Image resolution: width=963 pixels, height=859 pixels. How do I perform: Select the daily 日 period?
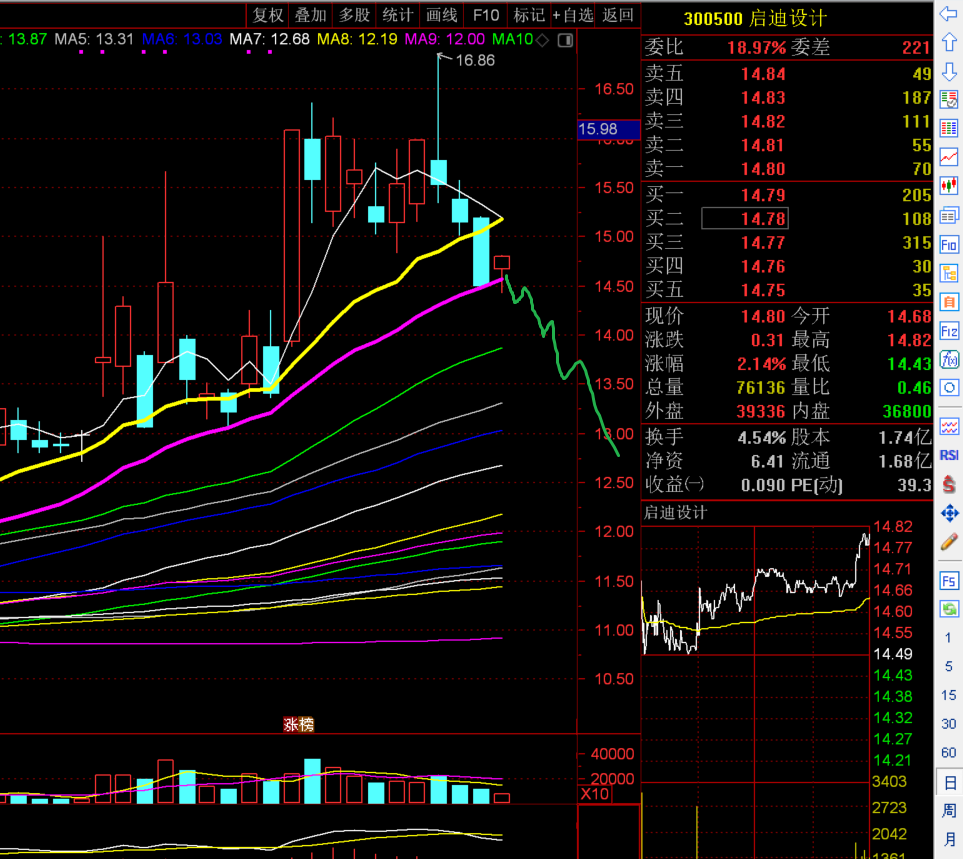click(x=949, y=782)
